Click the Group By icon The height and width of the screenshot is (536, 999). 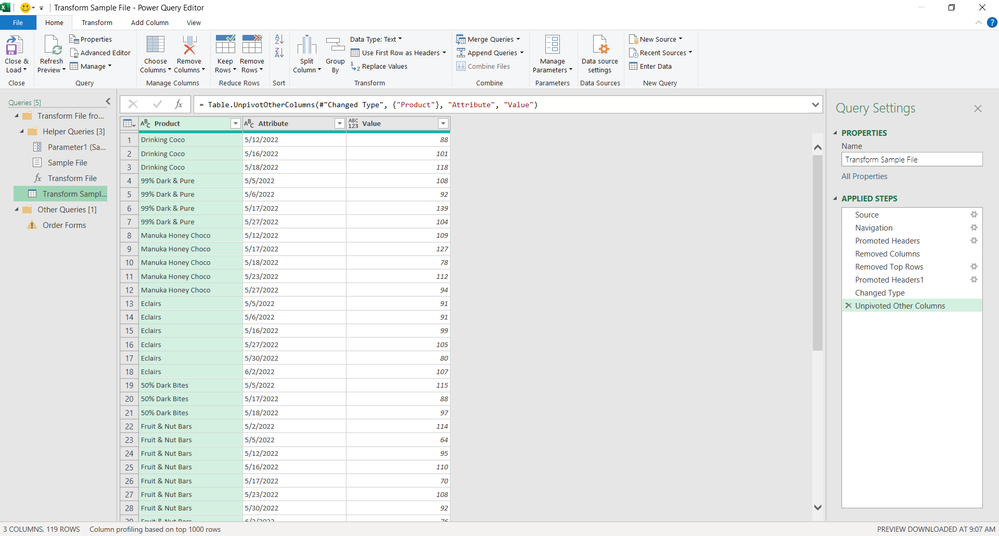(x=335, y=46)
